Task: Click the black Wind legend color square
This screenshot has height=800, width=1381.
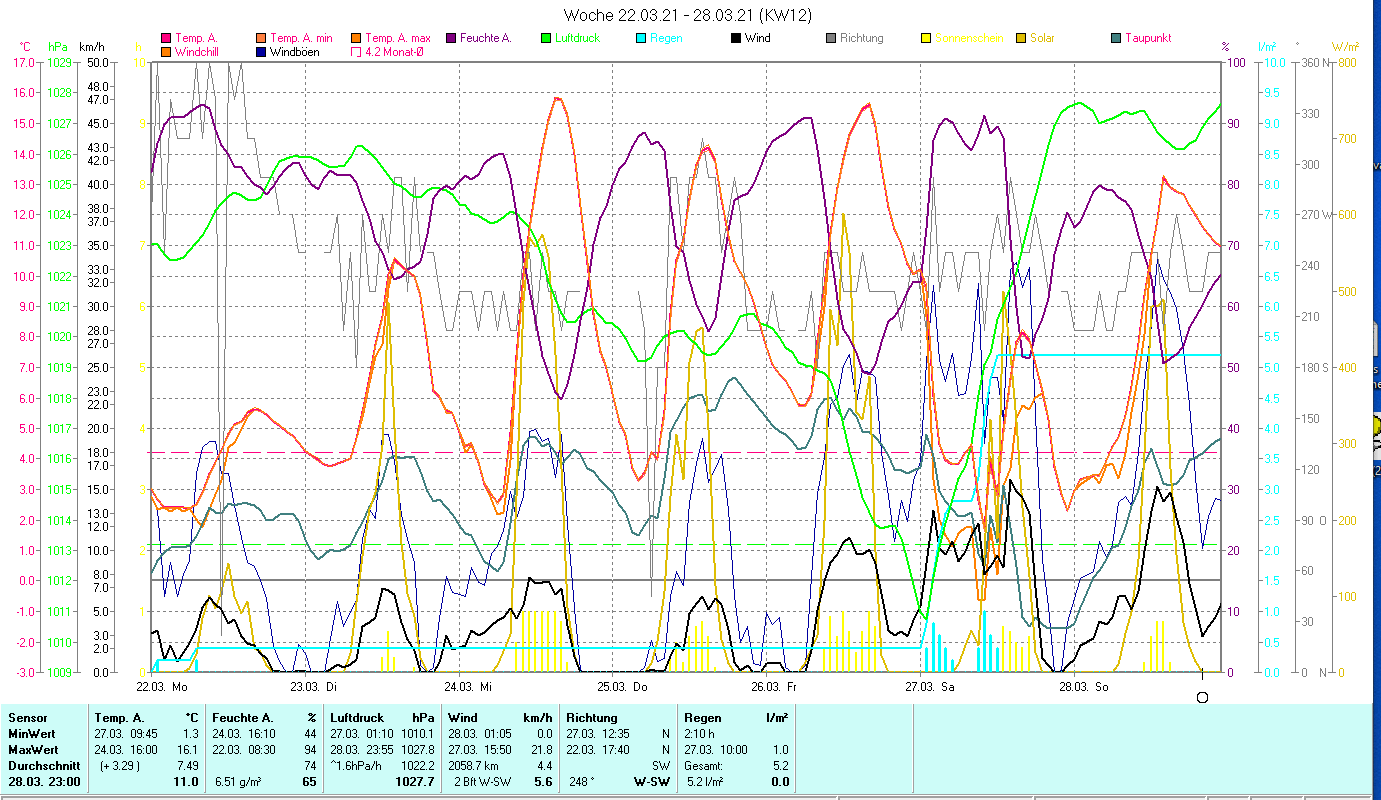Action: click(735, 38)
